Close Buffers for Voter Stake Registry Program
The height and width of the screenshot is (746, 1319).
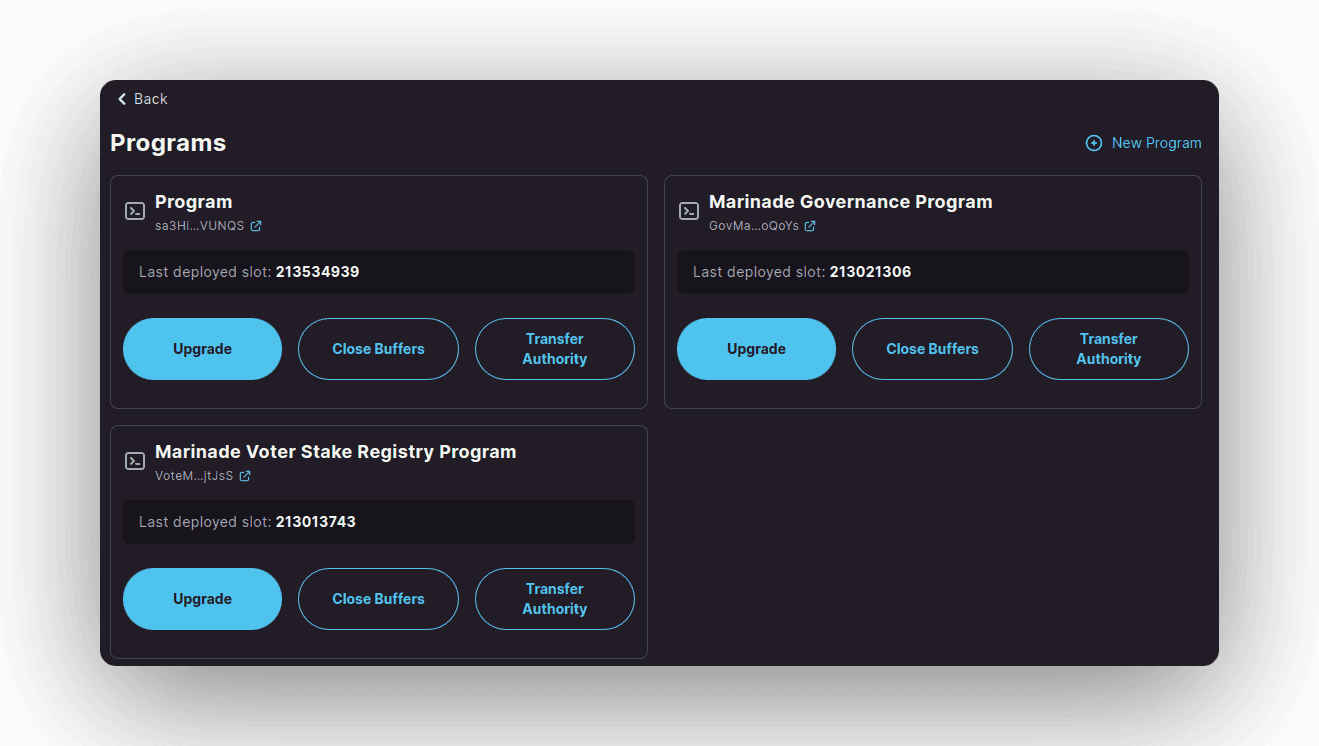[378, 599]
